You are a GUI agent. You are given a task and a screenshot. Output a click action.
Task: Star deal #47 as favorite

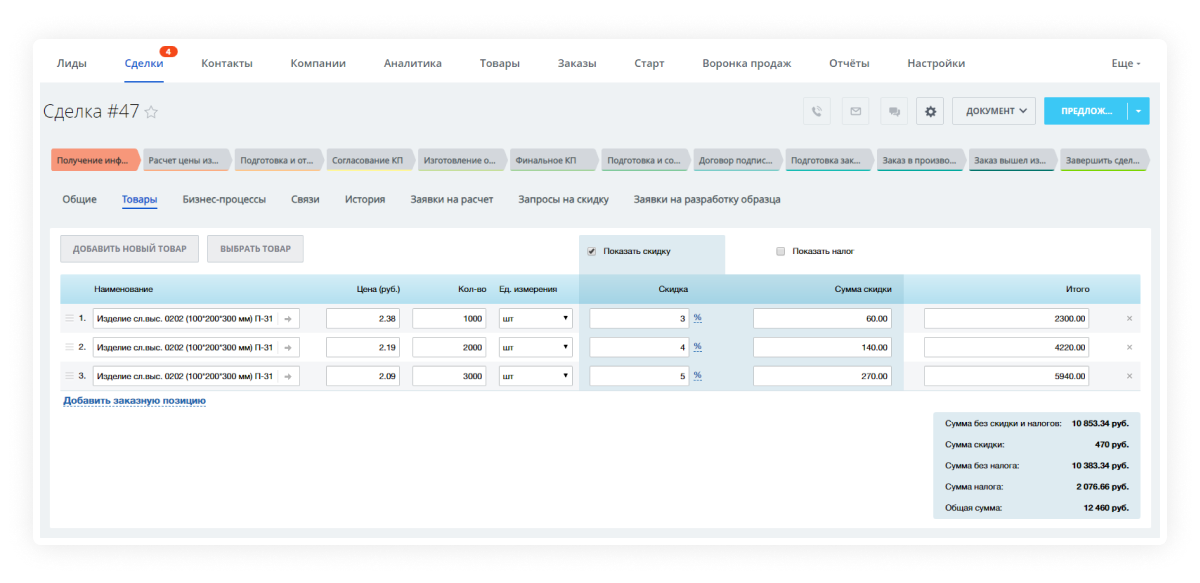pyautogui.click(x=151, y=112)
